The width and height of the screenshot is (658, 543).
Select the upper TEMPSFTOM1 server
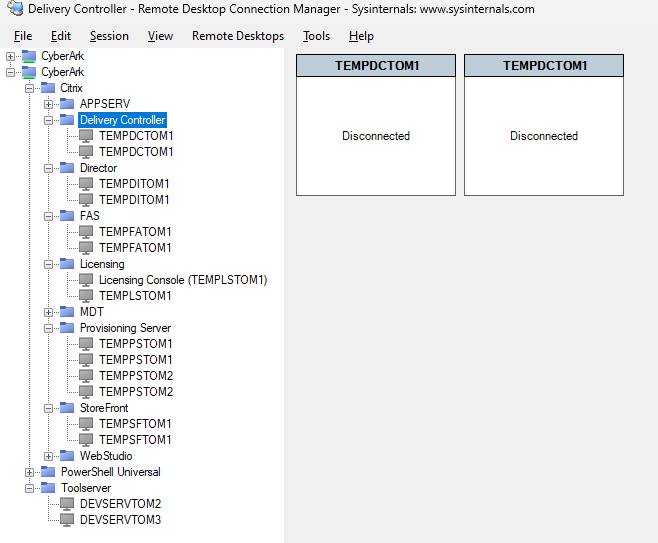(x=135, y=424)
